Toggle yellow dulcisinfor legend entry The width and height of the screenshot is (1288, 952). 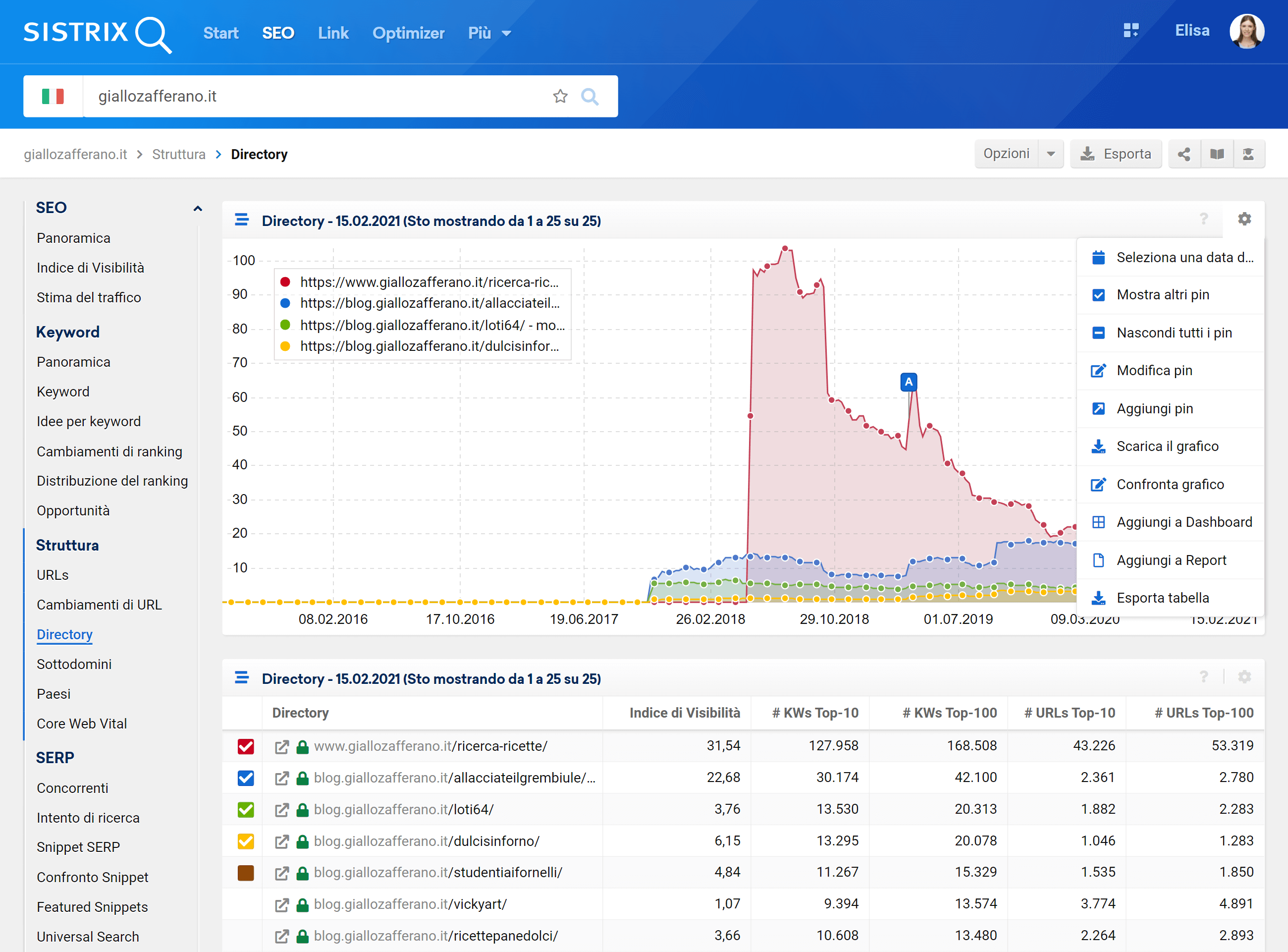pyautogui.click(x=420, y=346)
